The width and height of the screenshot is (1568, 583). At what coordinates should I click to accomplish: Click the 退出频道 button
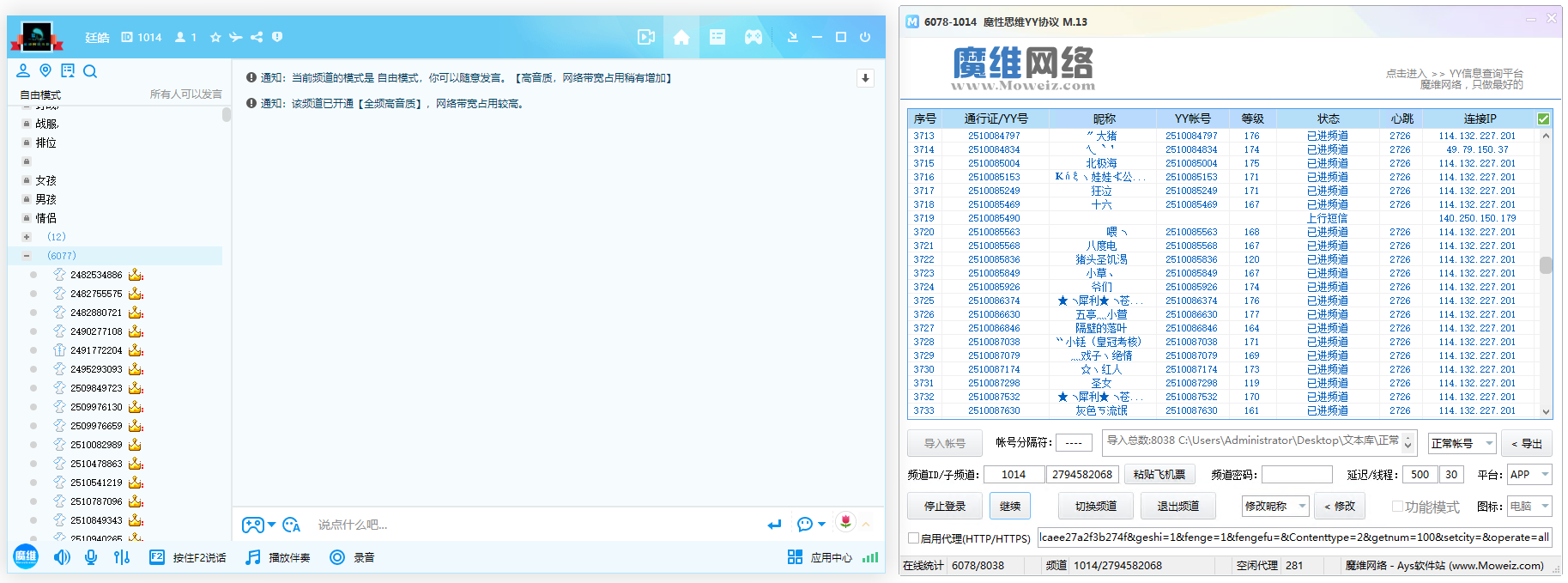(1178, 507)
